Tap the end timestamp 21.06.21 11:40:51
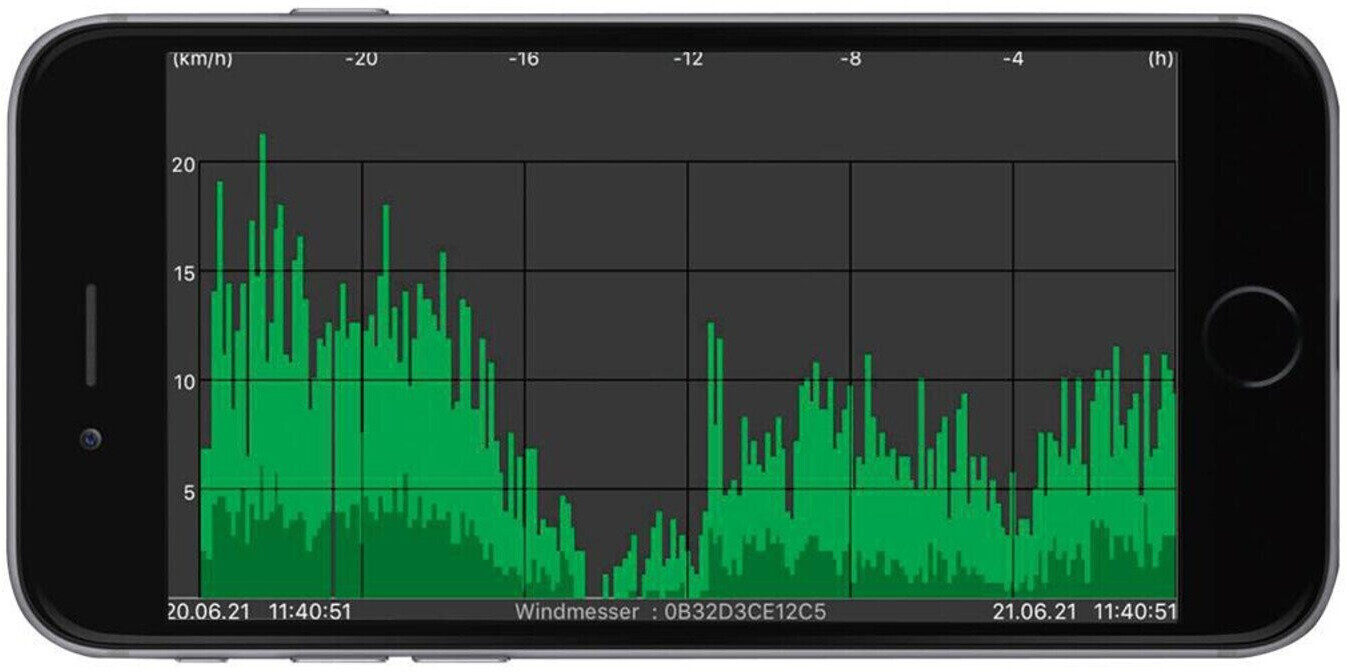 pos(1084,611)
